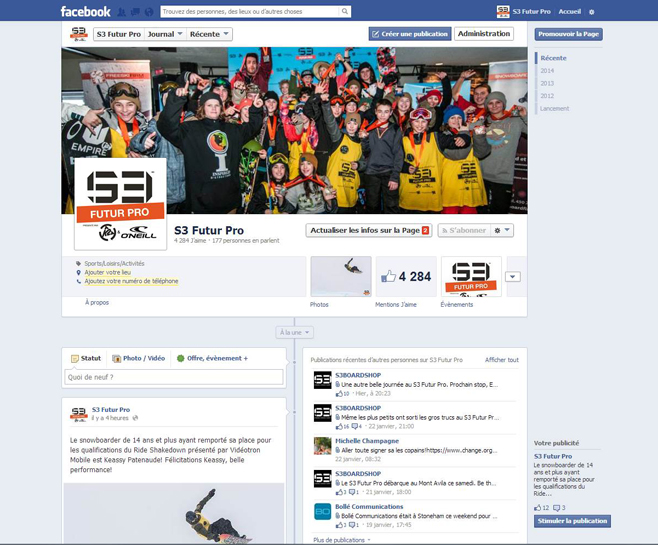This screenshot has height=545, width=658.
Task: Click Michelle Champagne's avatar
Action: (322, 446)
